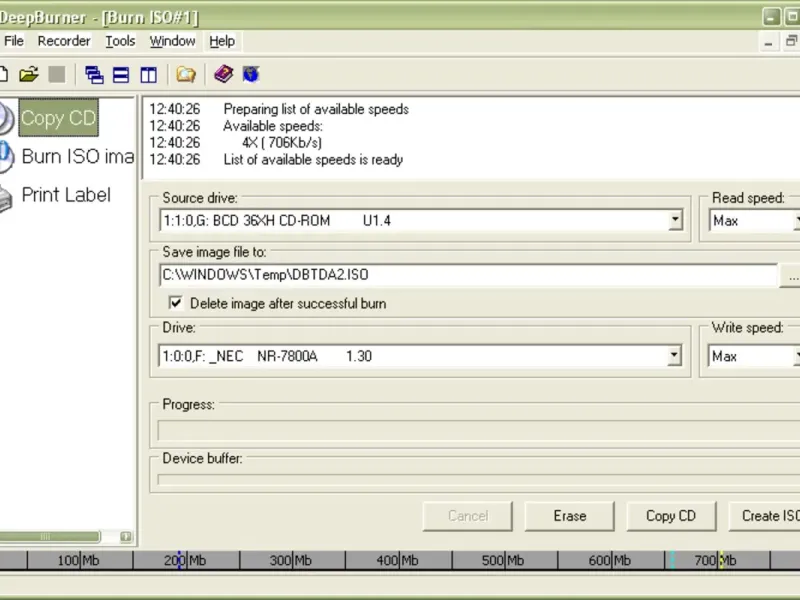
Task: Select the Burn ISO image disc icon
Action: click(6, 157)
